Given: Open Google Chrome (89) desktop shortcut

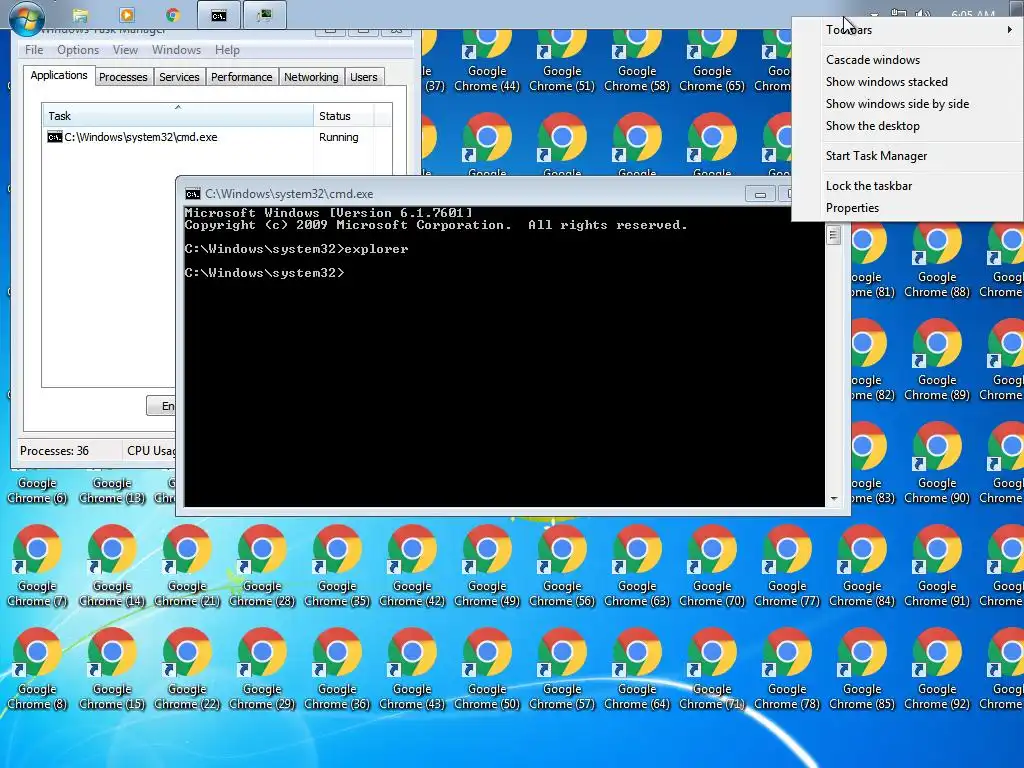Looking at the screenshot, I should [937, 360].
